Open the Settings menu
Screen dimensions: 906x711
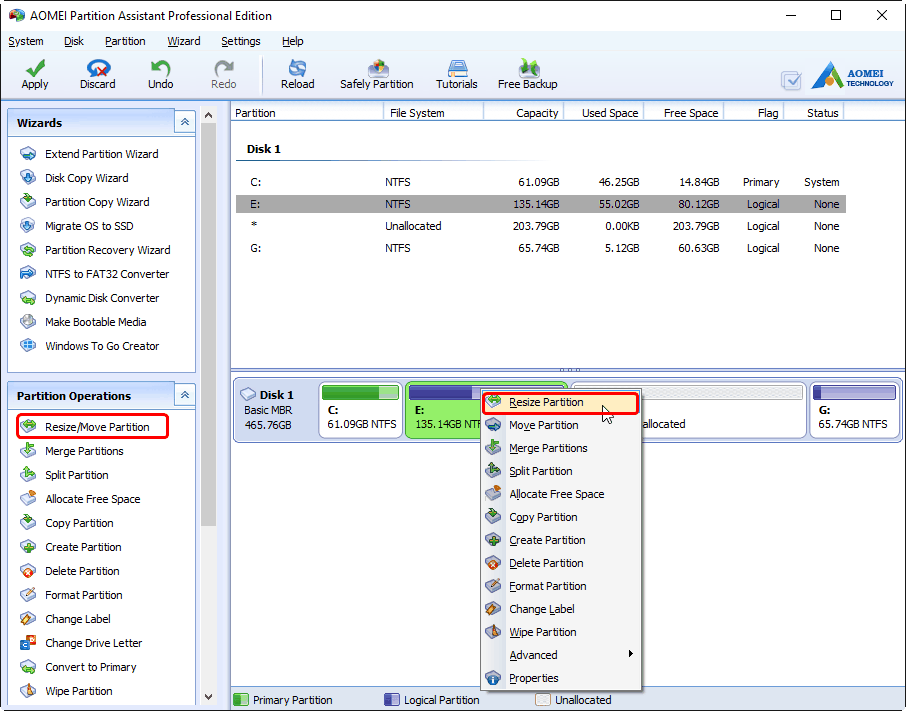point(240,41)
